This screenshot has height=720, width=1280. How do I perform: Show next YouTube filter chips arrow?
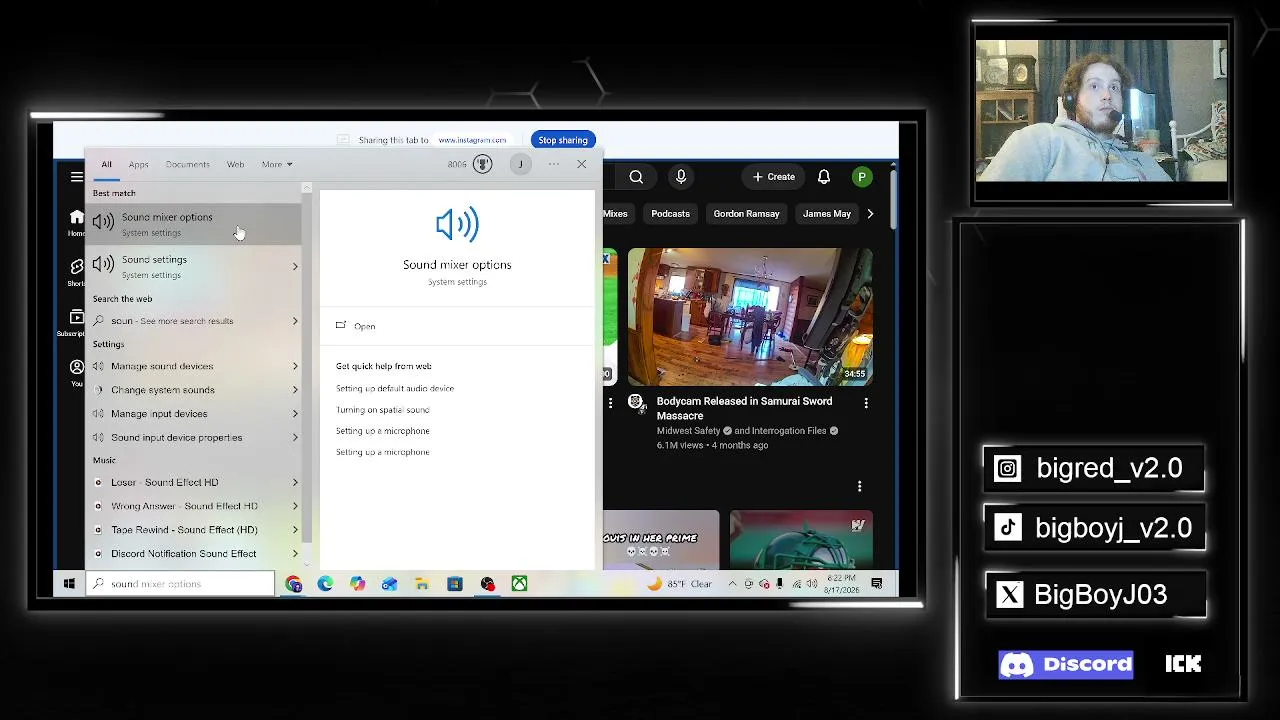870,214
